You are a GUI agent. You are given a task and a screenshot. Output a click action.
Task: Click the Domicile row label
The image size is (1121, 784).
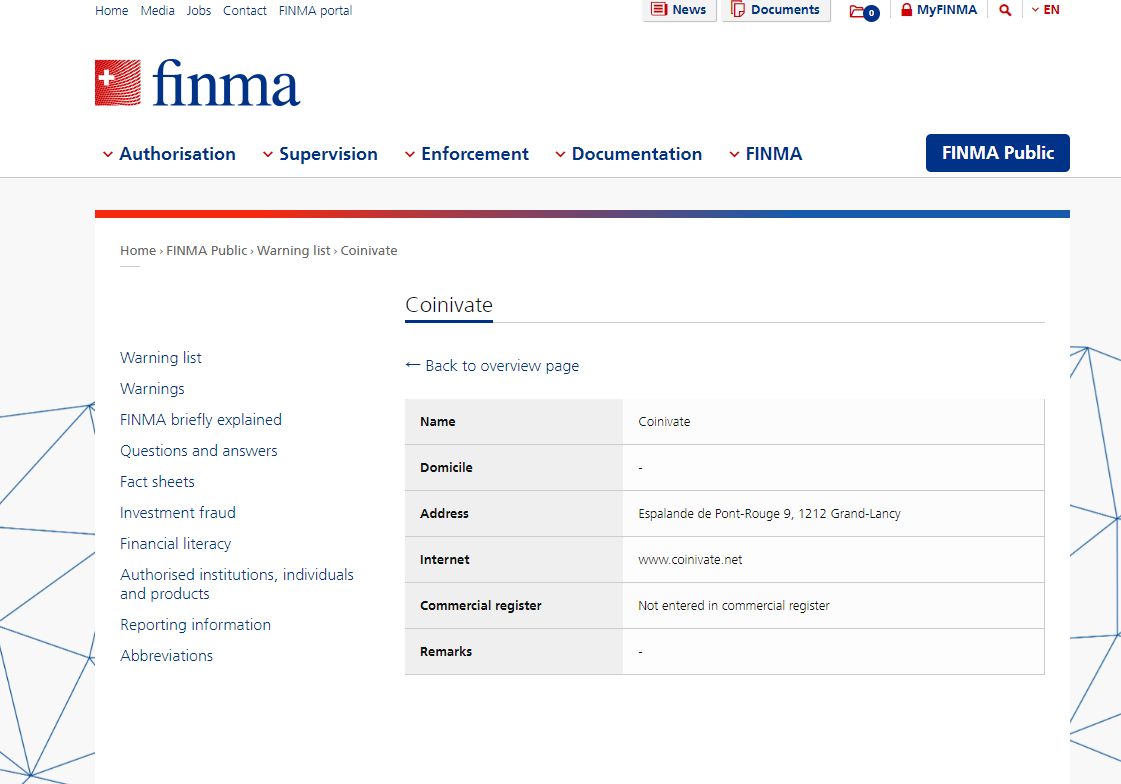point(446,467)
